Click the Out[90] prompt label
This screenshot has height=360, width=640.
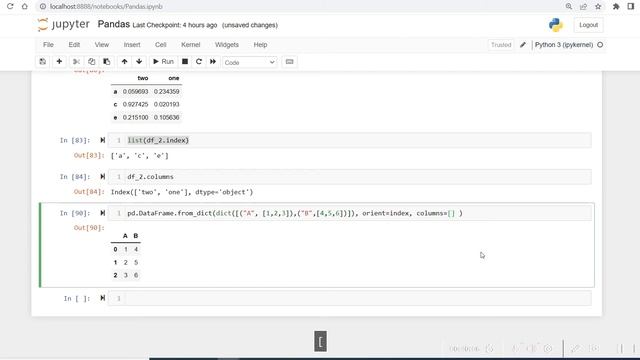pyautogui.click(x=89, y=228)
